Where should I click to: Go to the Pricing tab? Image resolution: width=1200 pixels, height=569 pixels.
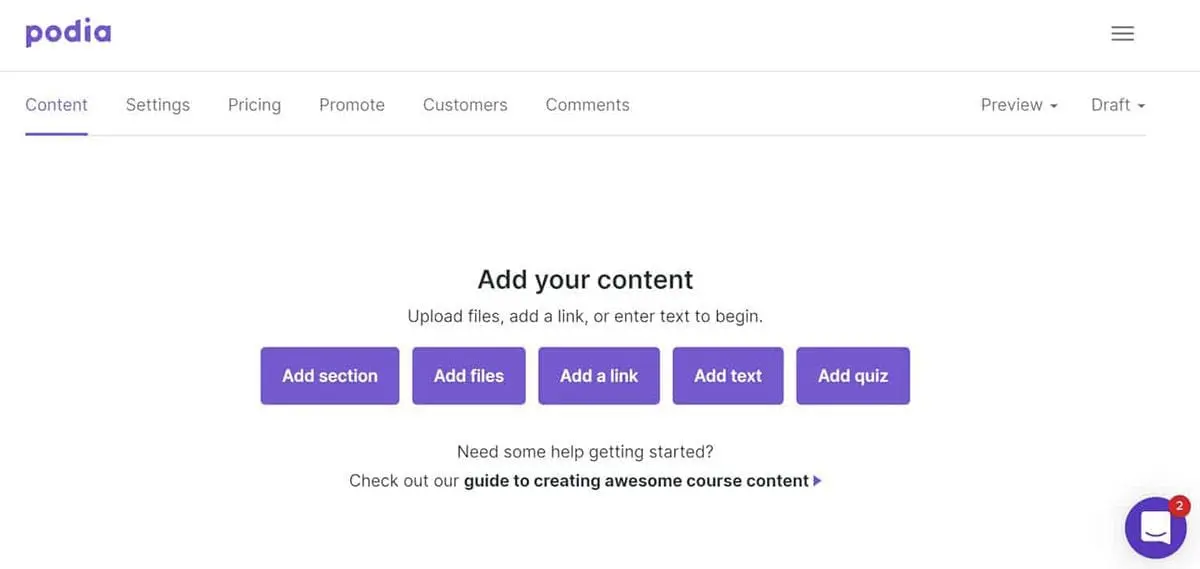(254, 105)
